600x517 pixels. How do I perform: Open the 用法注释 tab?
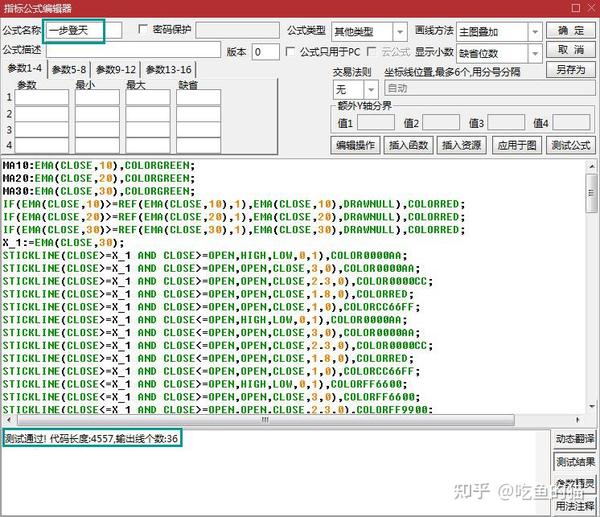[575, 506]
